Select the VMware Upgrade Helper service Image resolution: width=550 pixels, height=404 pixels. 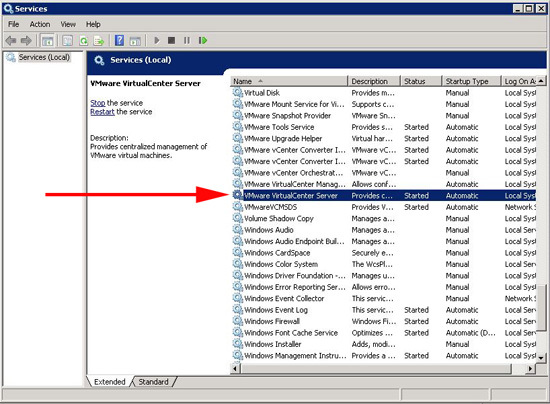384,139
